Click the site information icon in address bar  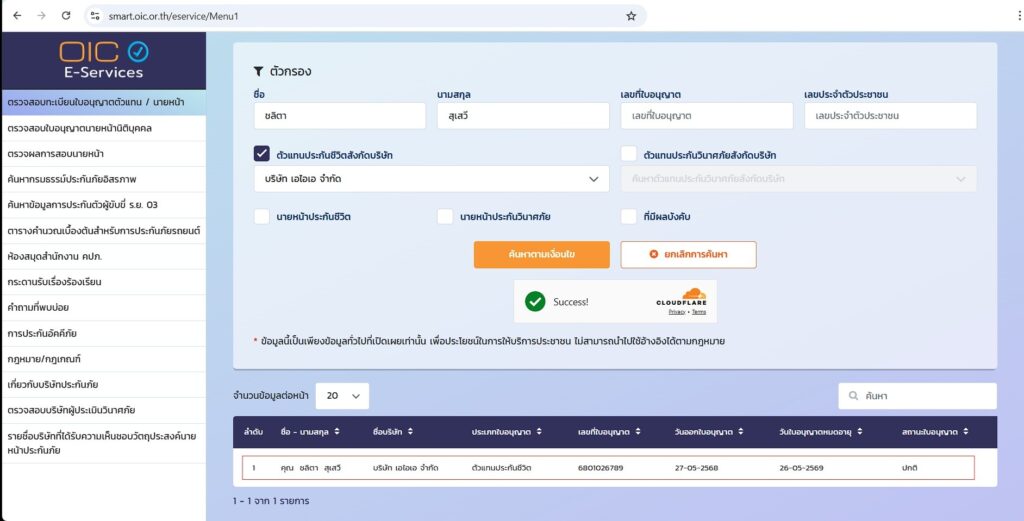click(x=95, y=16)
